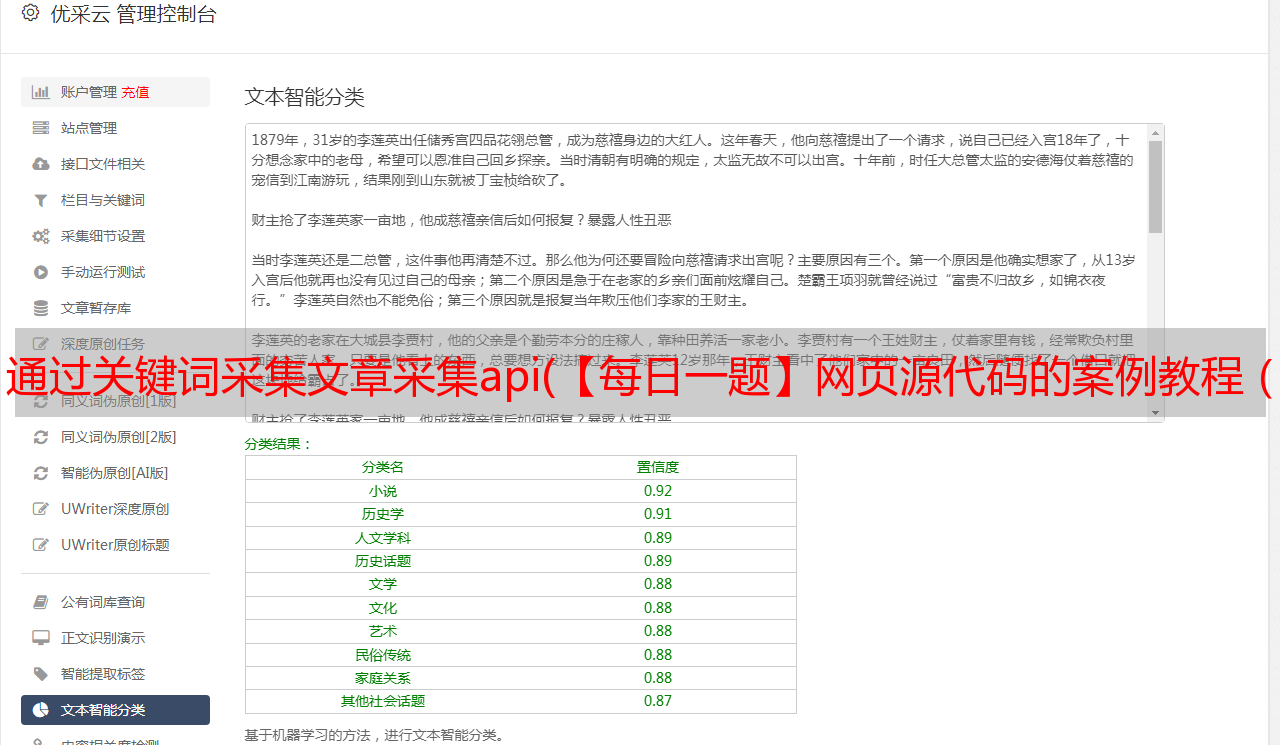The height and width of the screenshot is (745, 1280).
Task: Select the 艺术 category cell
Action: click(x=383, y=631)
